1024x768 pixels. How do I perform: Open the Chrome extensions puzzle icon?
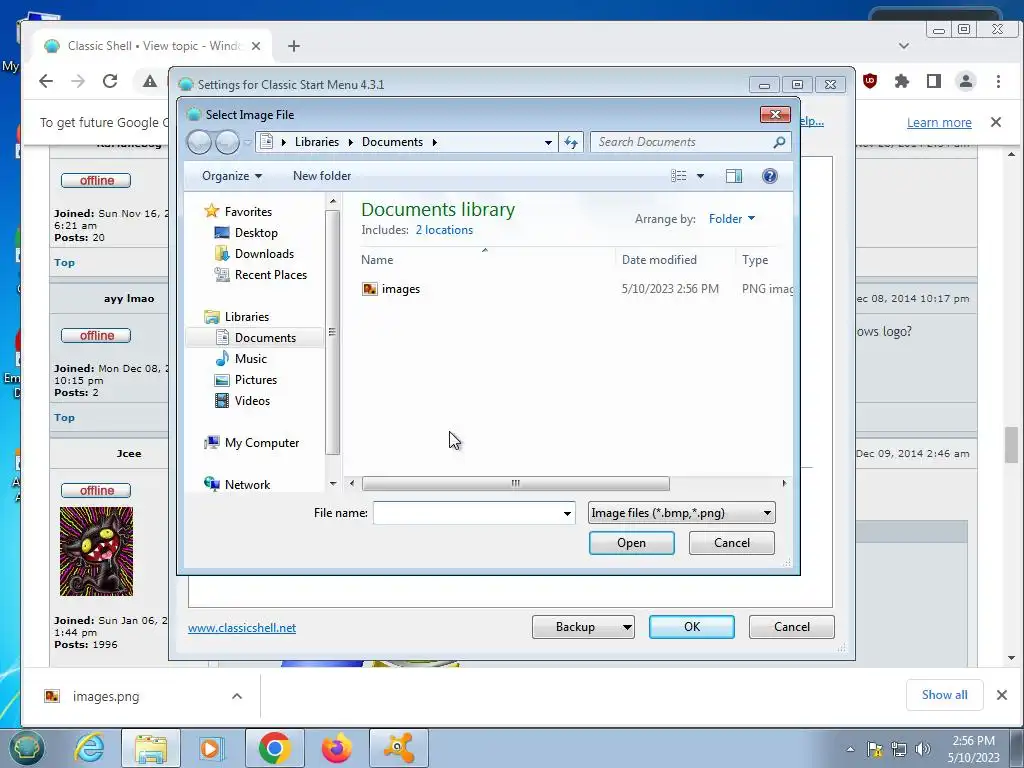pyautogui.click(x=902, y=81)
